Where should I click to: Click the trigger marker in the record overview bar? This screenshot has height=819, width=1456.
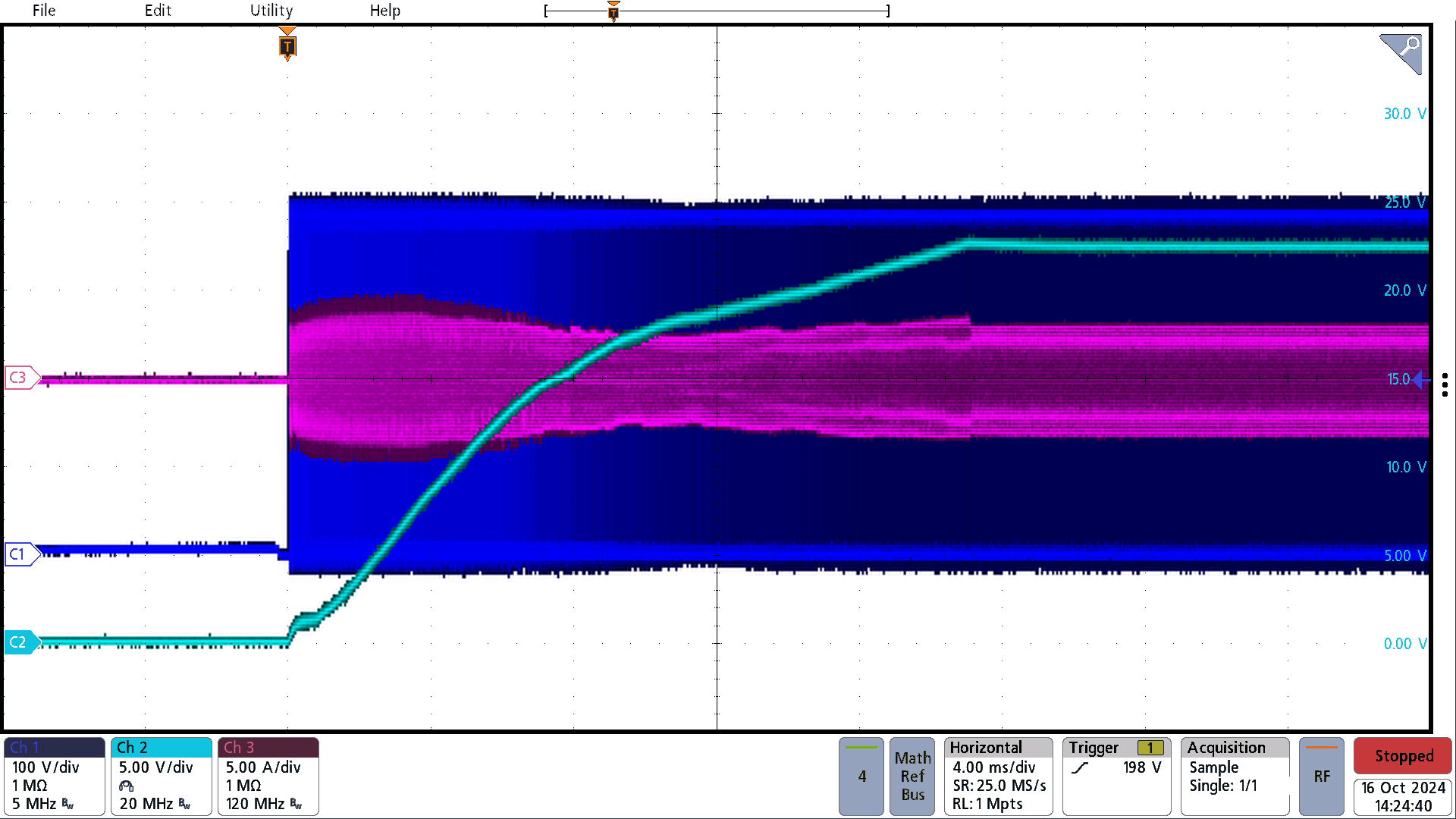coord(613,11)
